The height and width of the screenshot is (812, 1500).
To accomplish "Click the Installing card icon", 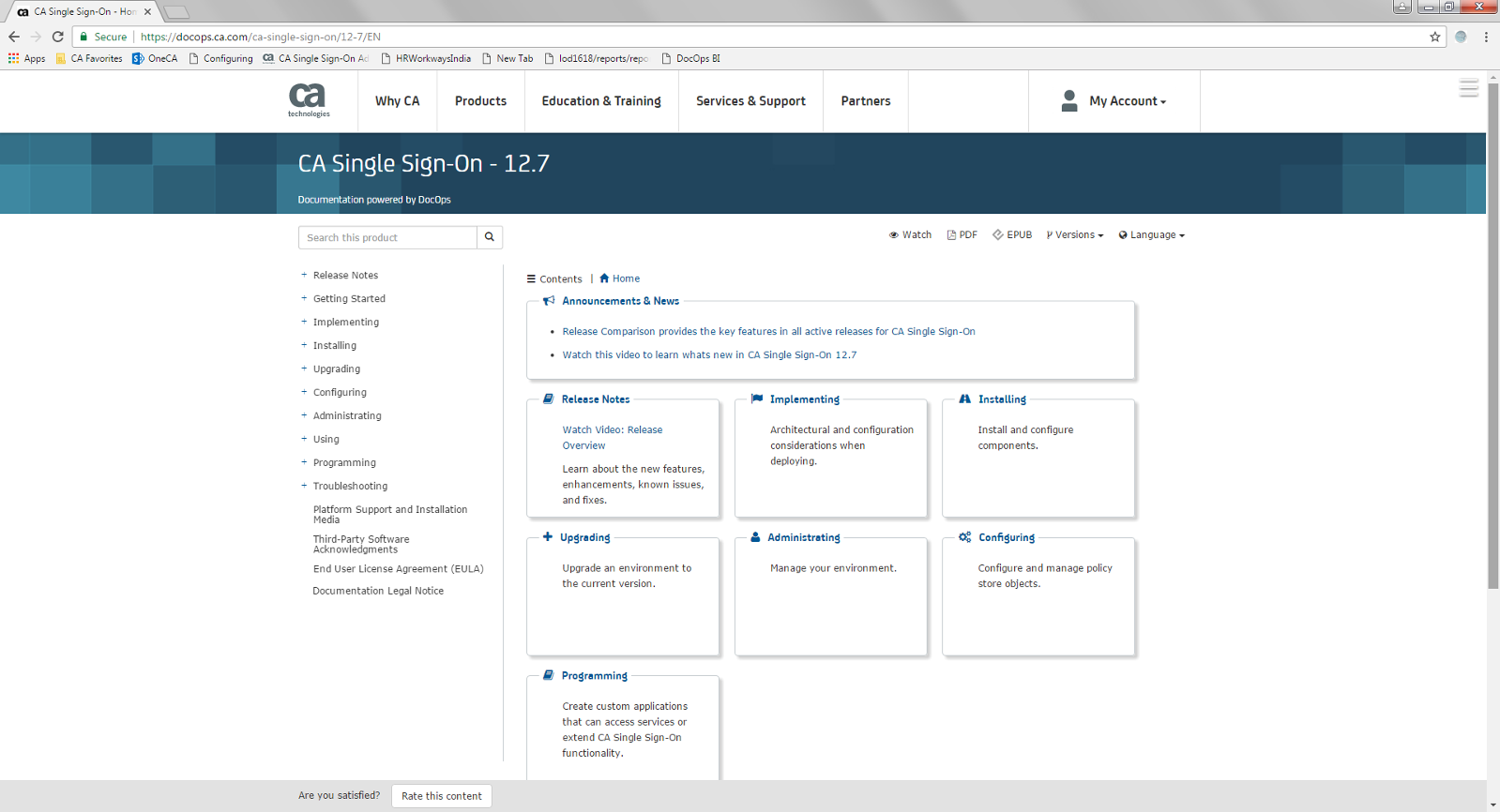I will tap(964, 399).
